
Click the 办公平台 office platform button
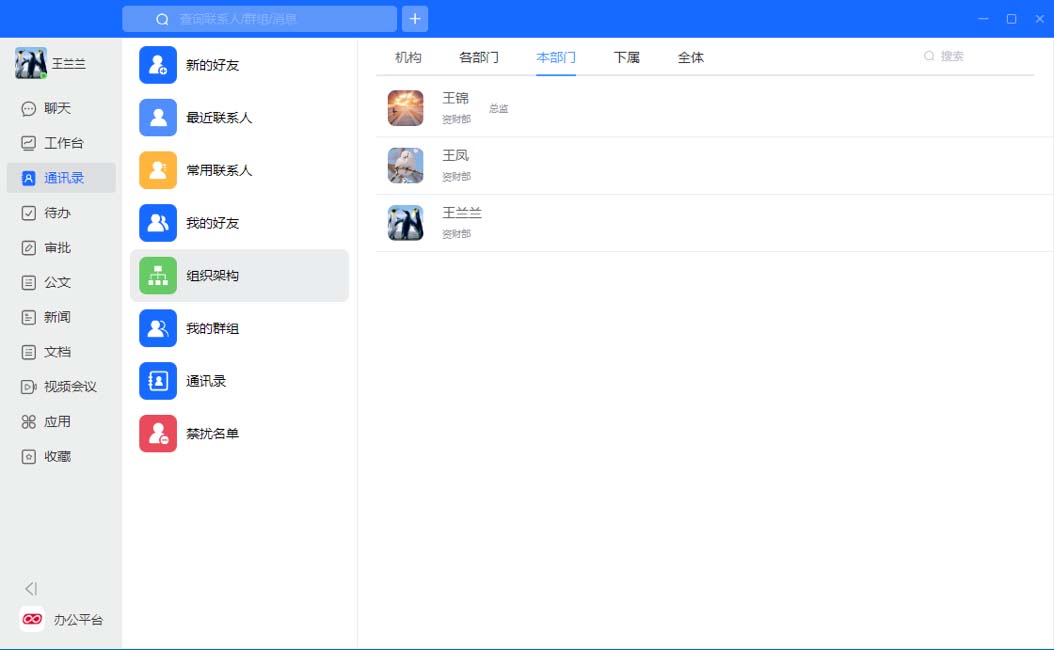(x=62, y=620)
